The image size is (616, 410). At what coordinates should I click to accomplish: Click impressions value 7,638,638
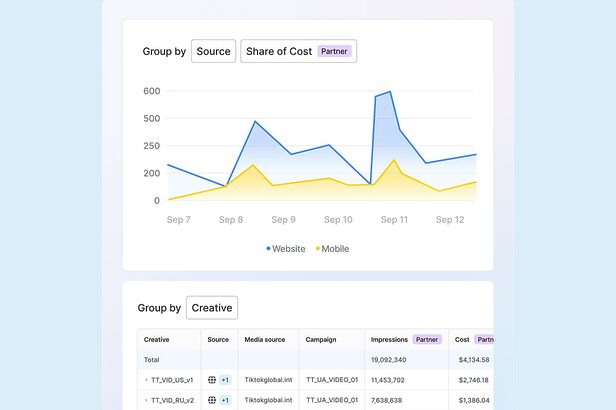coord(386,400)
